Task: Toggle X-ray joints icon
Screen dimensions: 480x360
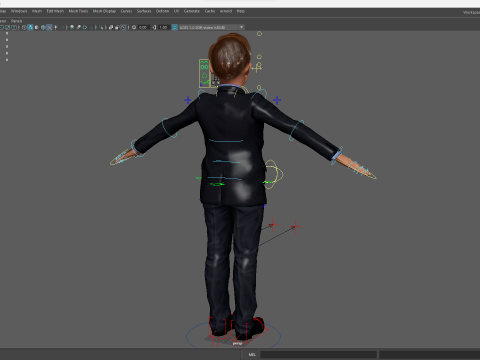Action: point(124,27)
